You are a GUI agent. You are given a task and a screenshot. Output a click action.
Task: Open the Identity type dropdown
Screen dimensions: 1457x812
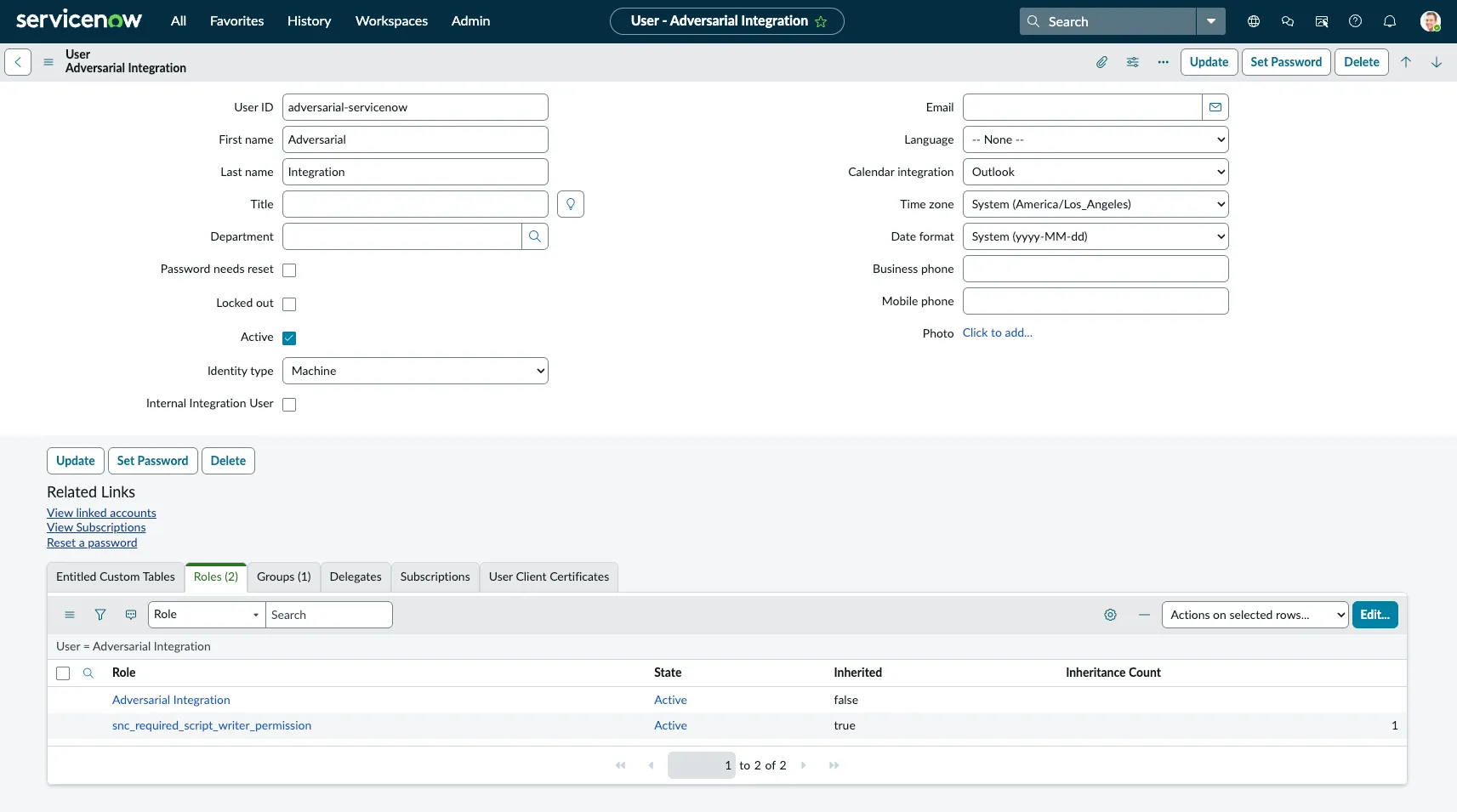tap(415, 371)
